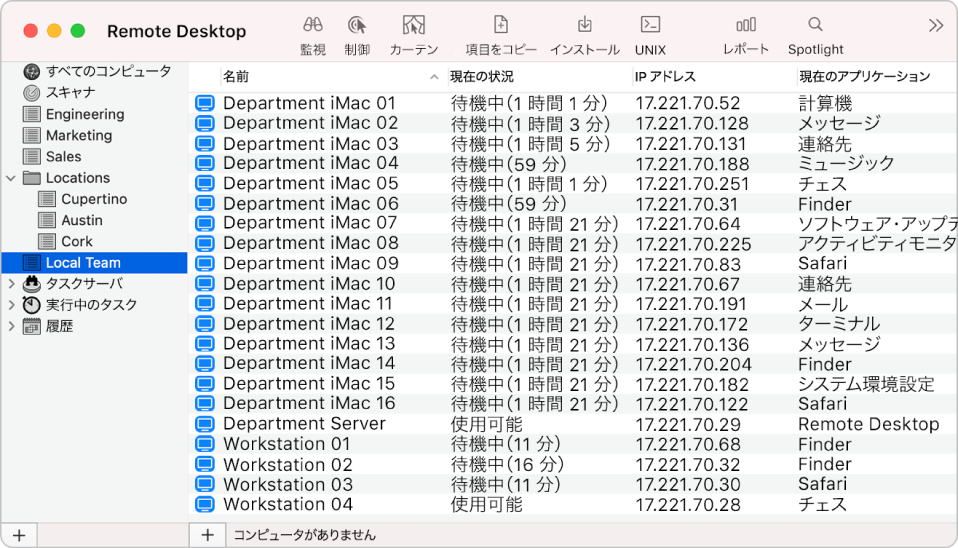Click the Department iMac 14 computer icon
Image resolution: width=958 pixels, height=548 pixels.
pos(205,364)
